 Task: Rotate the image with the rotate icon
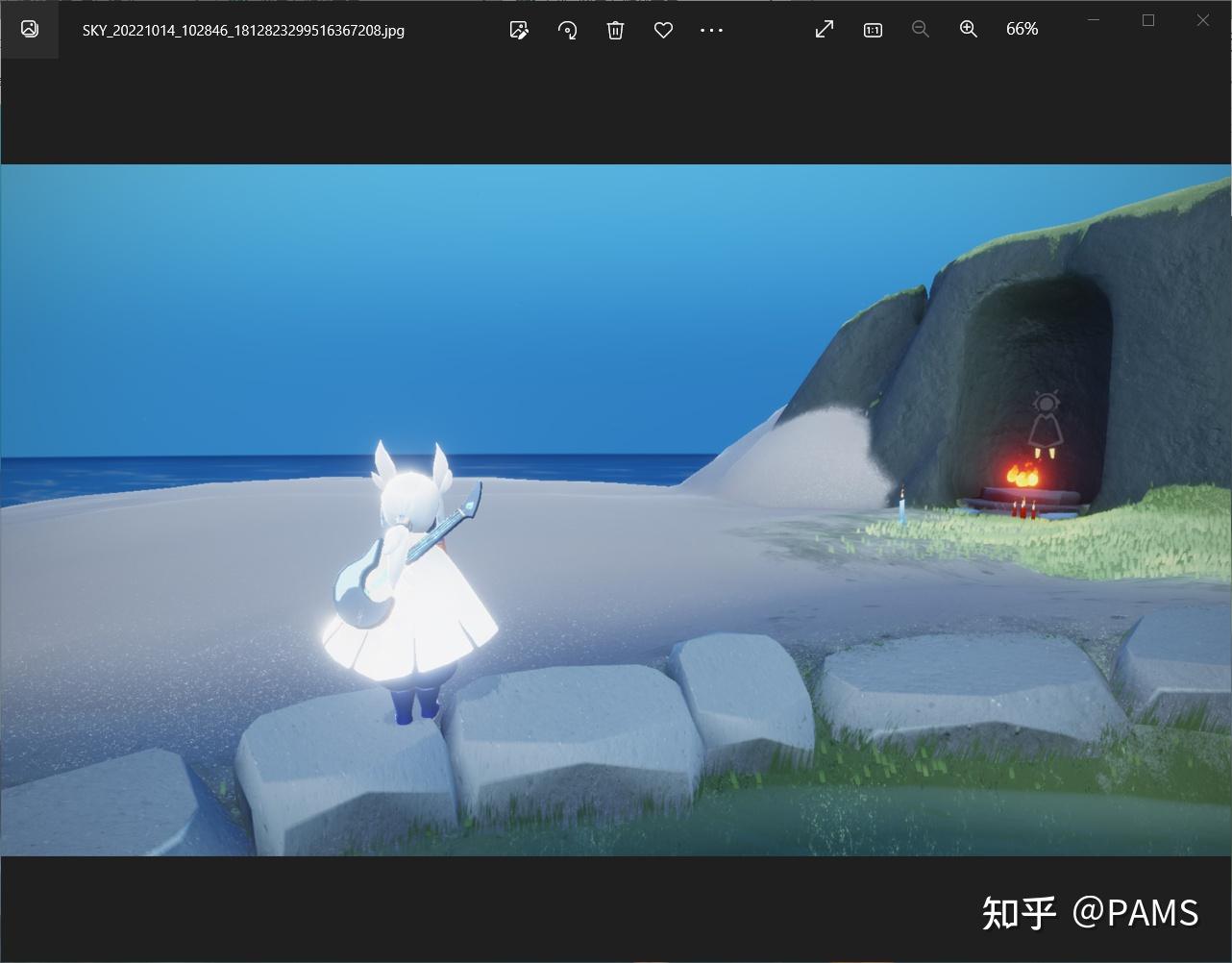(x=568, y=30)
